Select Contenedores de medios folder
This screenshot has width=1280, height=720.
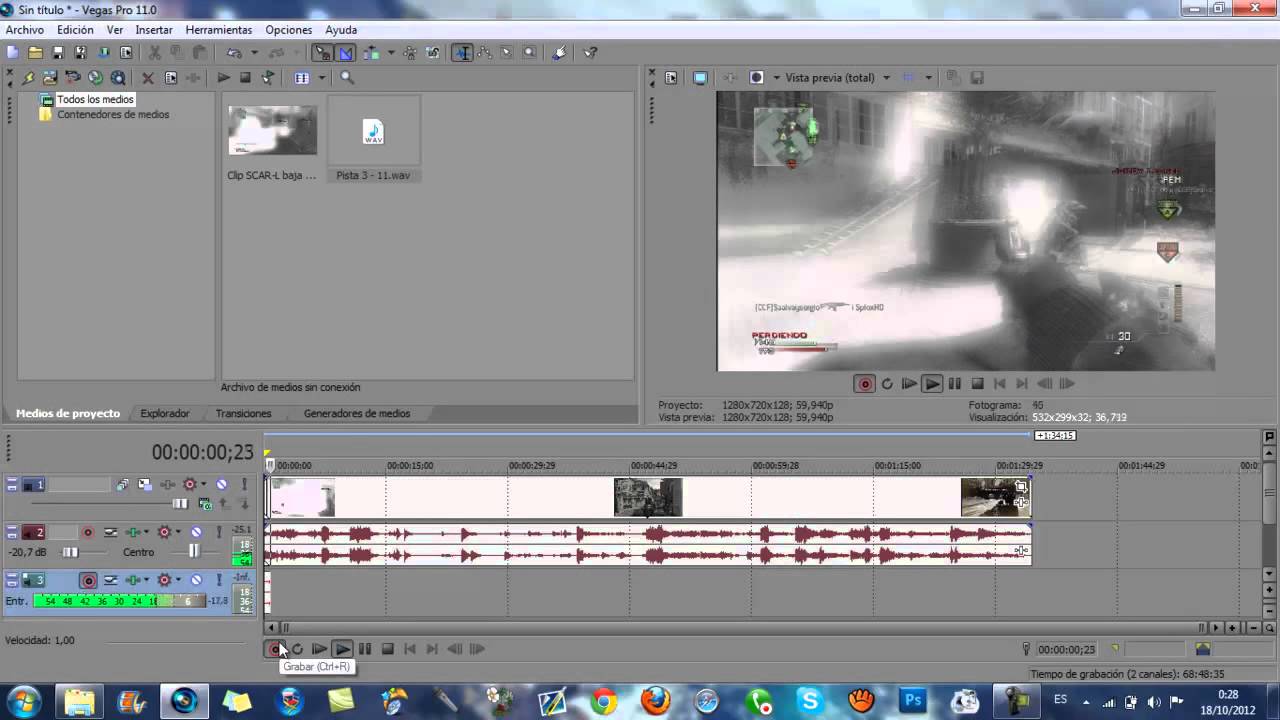113,114
